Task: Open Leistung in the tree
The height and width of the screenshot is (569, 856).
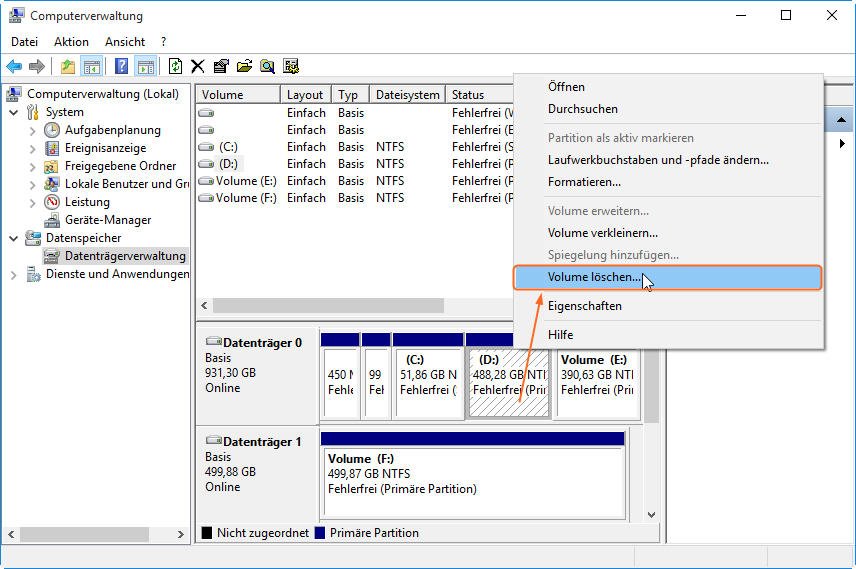Action: [87, 202]
